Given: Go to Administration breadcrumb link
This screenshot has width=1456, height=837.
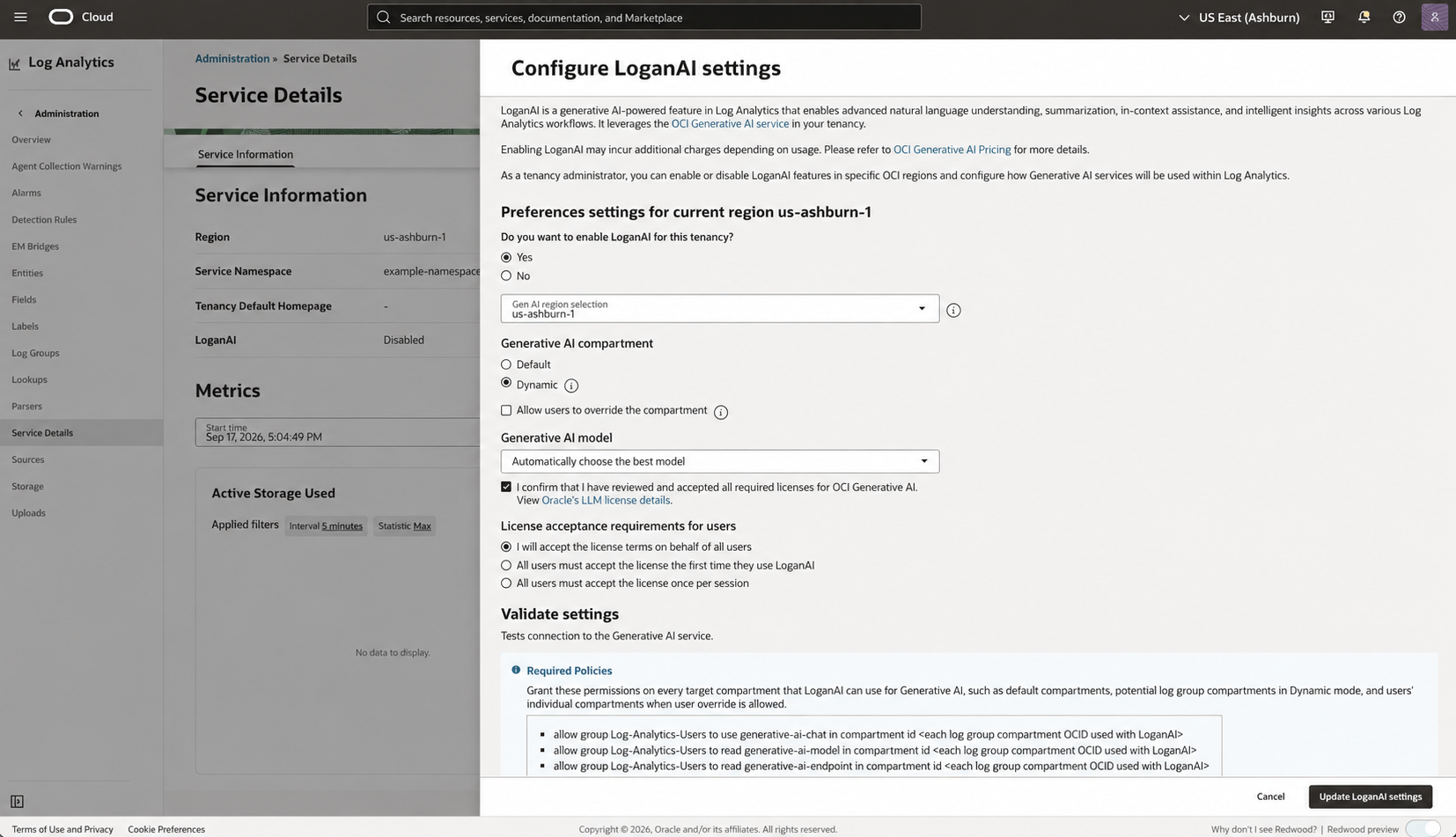Looking at the screenshot, I should point(232,58).
